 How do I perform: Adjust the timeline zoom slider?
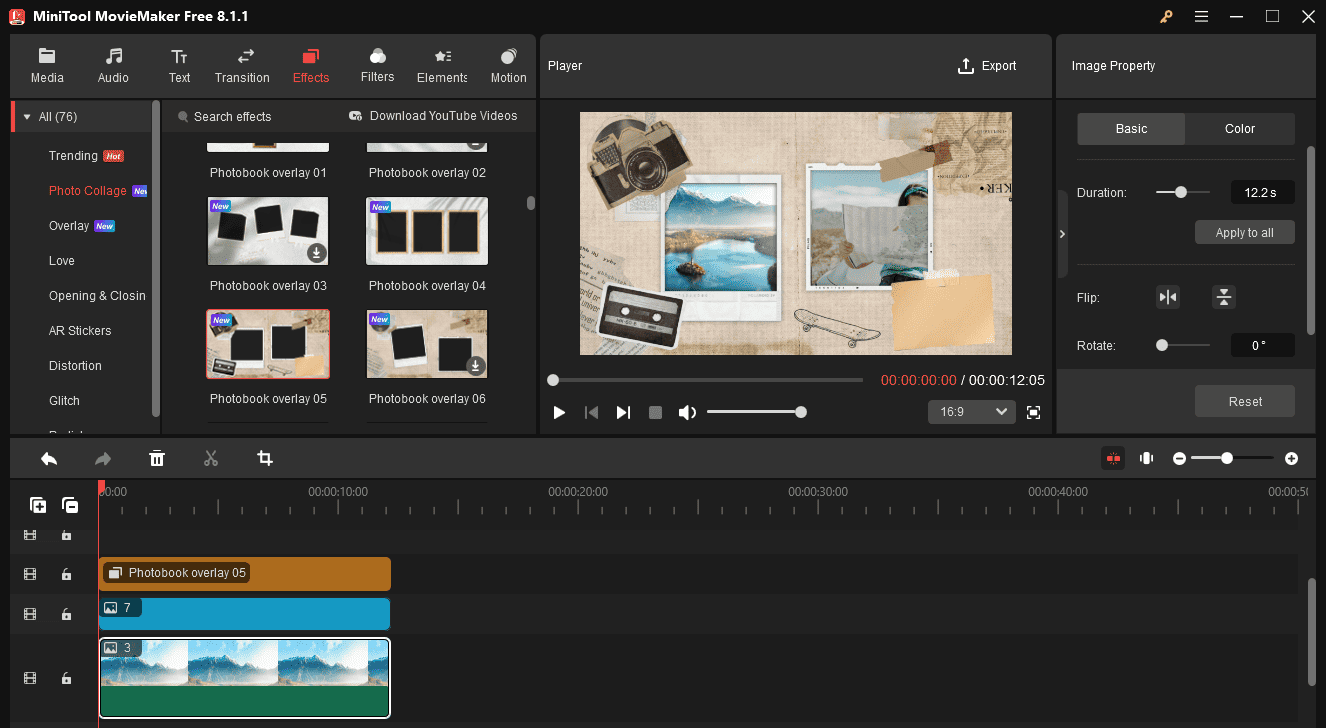1233,458
